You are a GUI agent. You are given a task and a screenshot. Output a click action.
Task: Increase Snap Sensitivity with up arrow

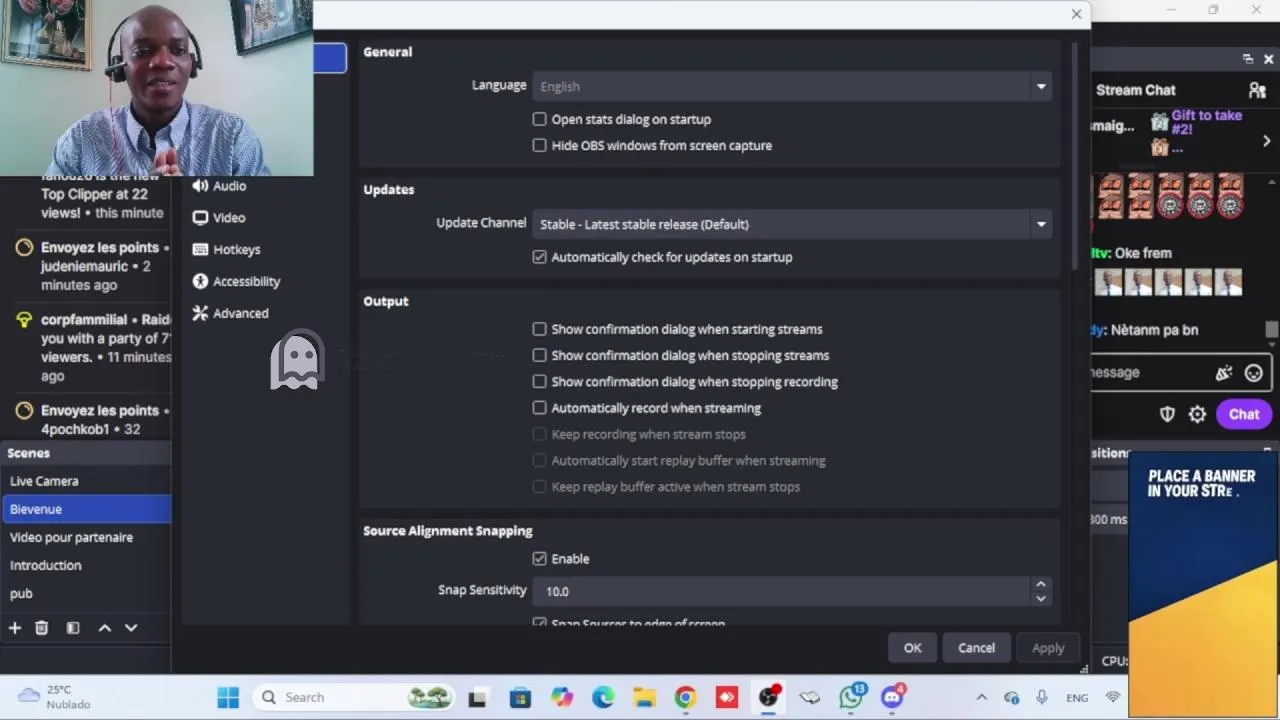coord(1041,584)
